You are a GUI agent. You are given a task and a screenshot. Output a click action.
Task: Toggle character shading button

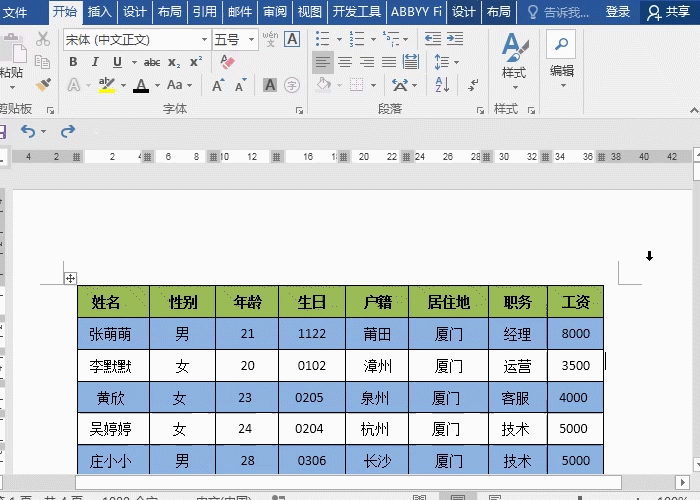pyautogui.click(x=270, y=85)
